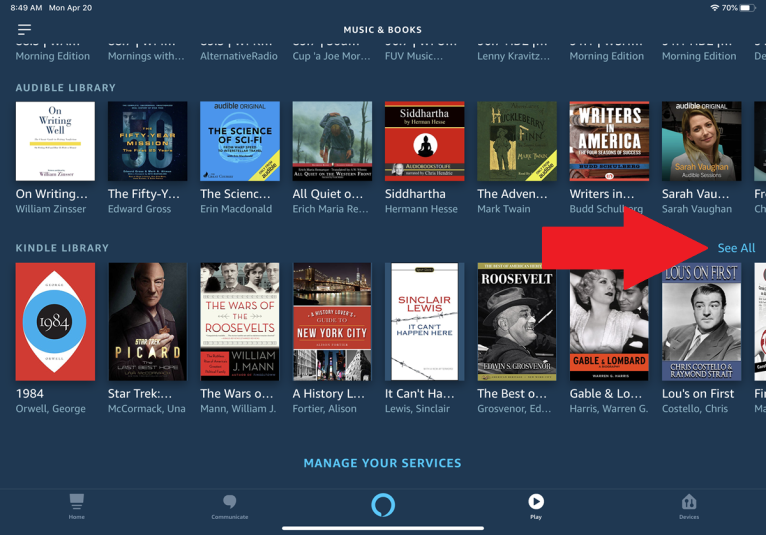This screenshot has width=766, height=535.
Task: Open the hamburger menu icon
Action: [24, 30]
